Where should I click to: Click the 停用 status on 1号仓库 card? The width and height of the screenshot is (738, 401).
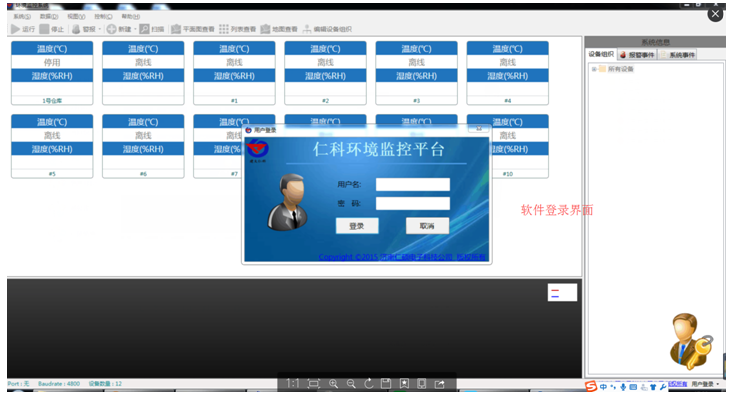52,62
